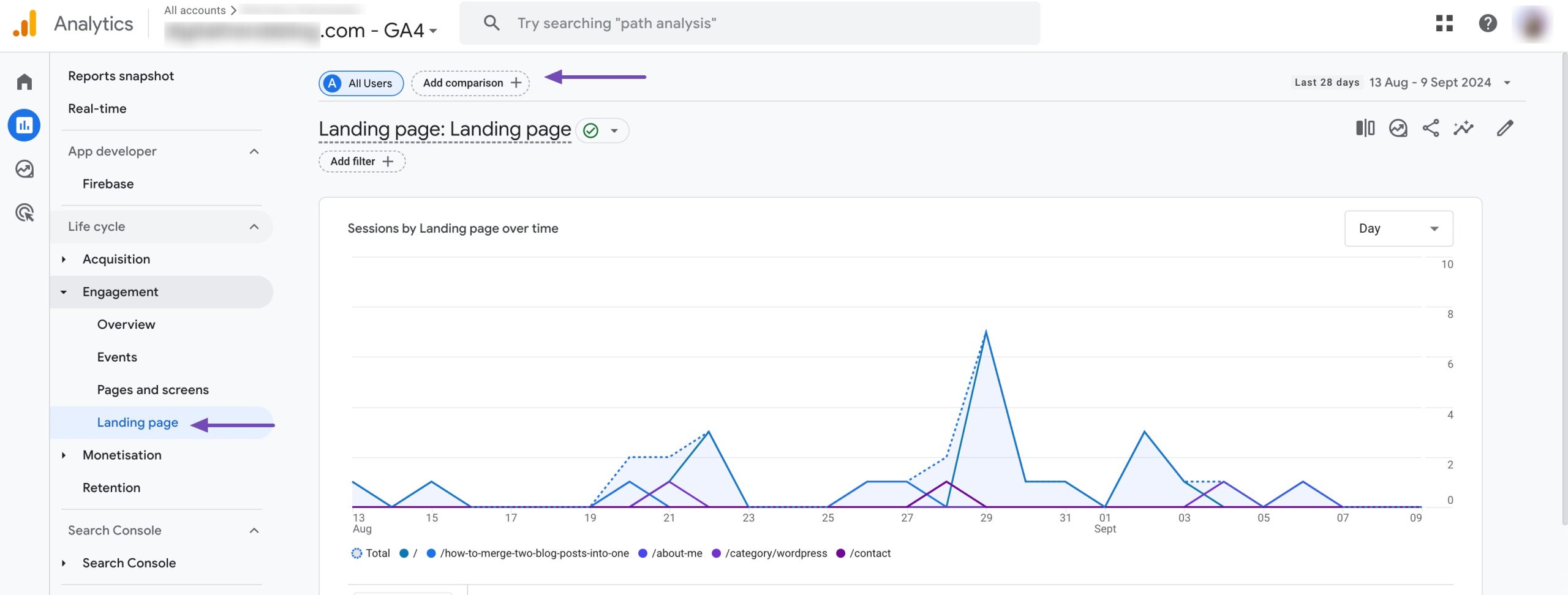Open the AI insights sparkle icon
The height and width of the screenshot is (595, 1568).
tap(1464, 129)
